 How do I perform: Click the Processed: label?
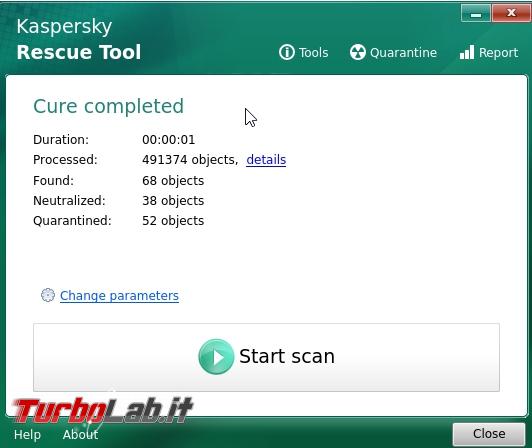[65, 160]
